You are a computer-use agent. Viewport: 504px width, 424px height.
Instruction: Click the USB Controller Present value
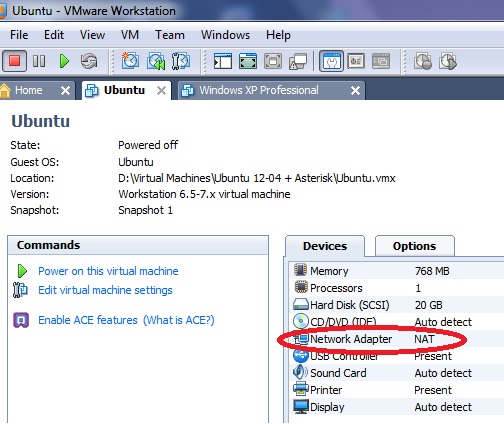point(433,356)
